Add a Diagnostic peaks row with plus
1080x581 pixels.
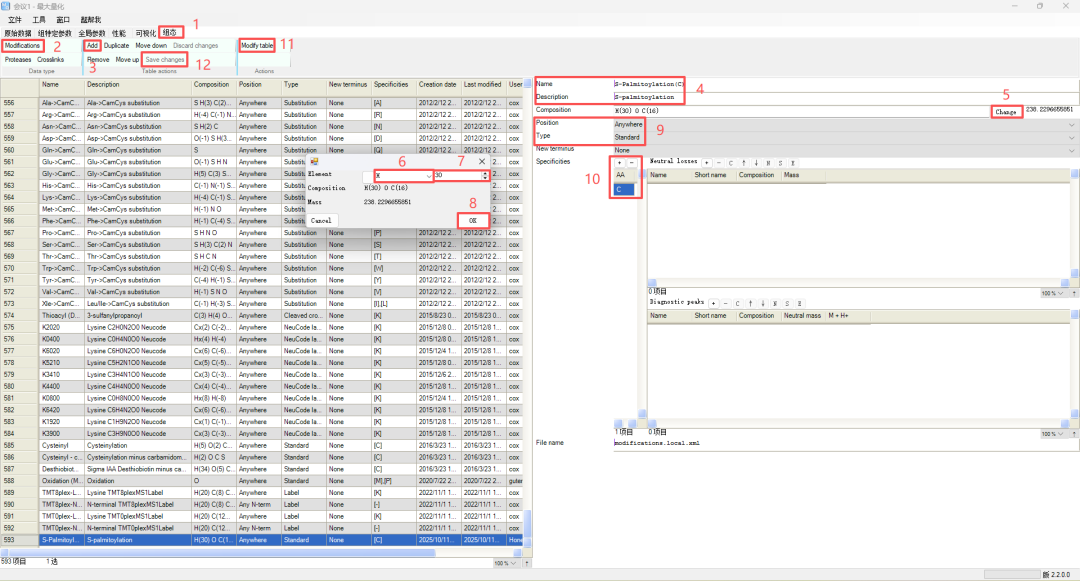point(713,304)
